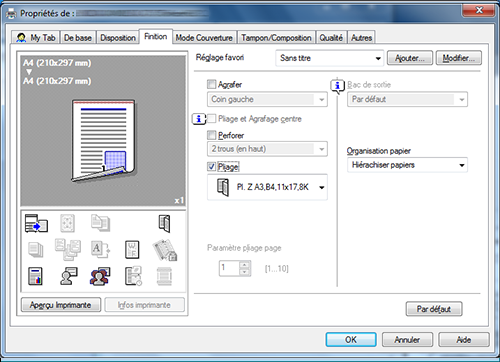Click the single user authentication icon
This screenshot has height=362, width=500.
coord(69,276)
